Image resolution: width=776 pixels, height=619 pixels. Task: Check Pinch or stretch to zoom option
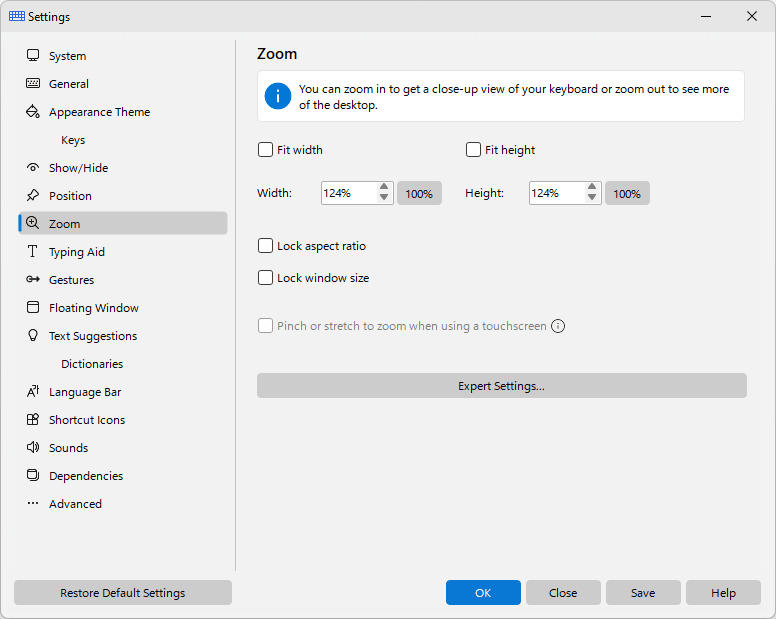click(265, 326)
